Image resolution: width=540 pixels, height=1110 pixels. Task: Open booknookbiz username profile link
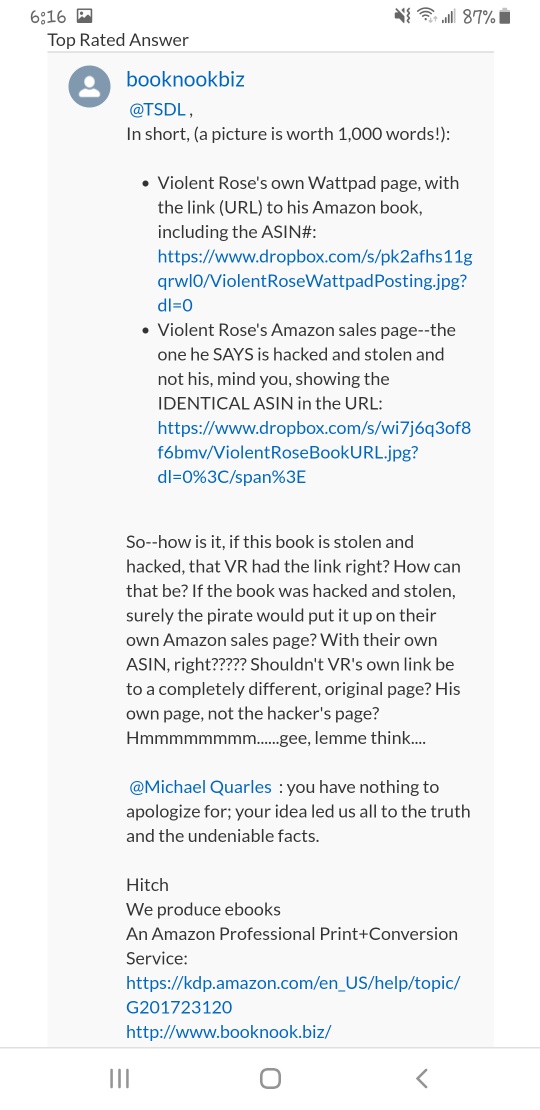(x=185, y=79)
